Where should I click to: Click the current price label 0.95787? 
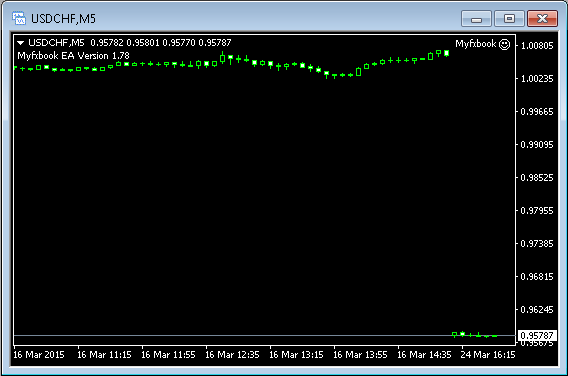(537, 335)
